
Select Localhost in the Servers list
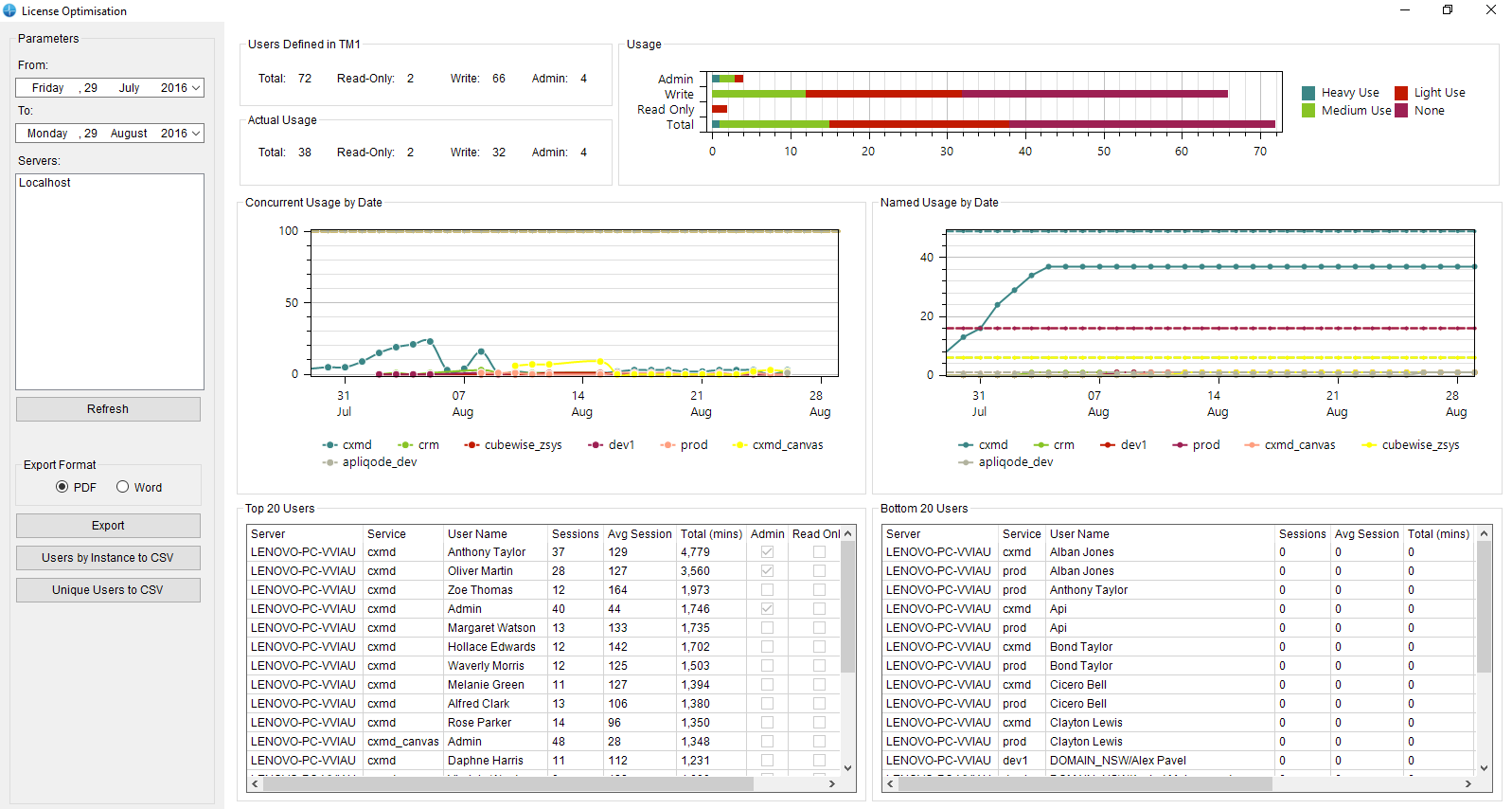pyautogui.click(x=45, y=183)
